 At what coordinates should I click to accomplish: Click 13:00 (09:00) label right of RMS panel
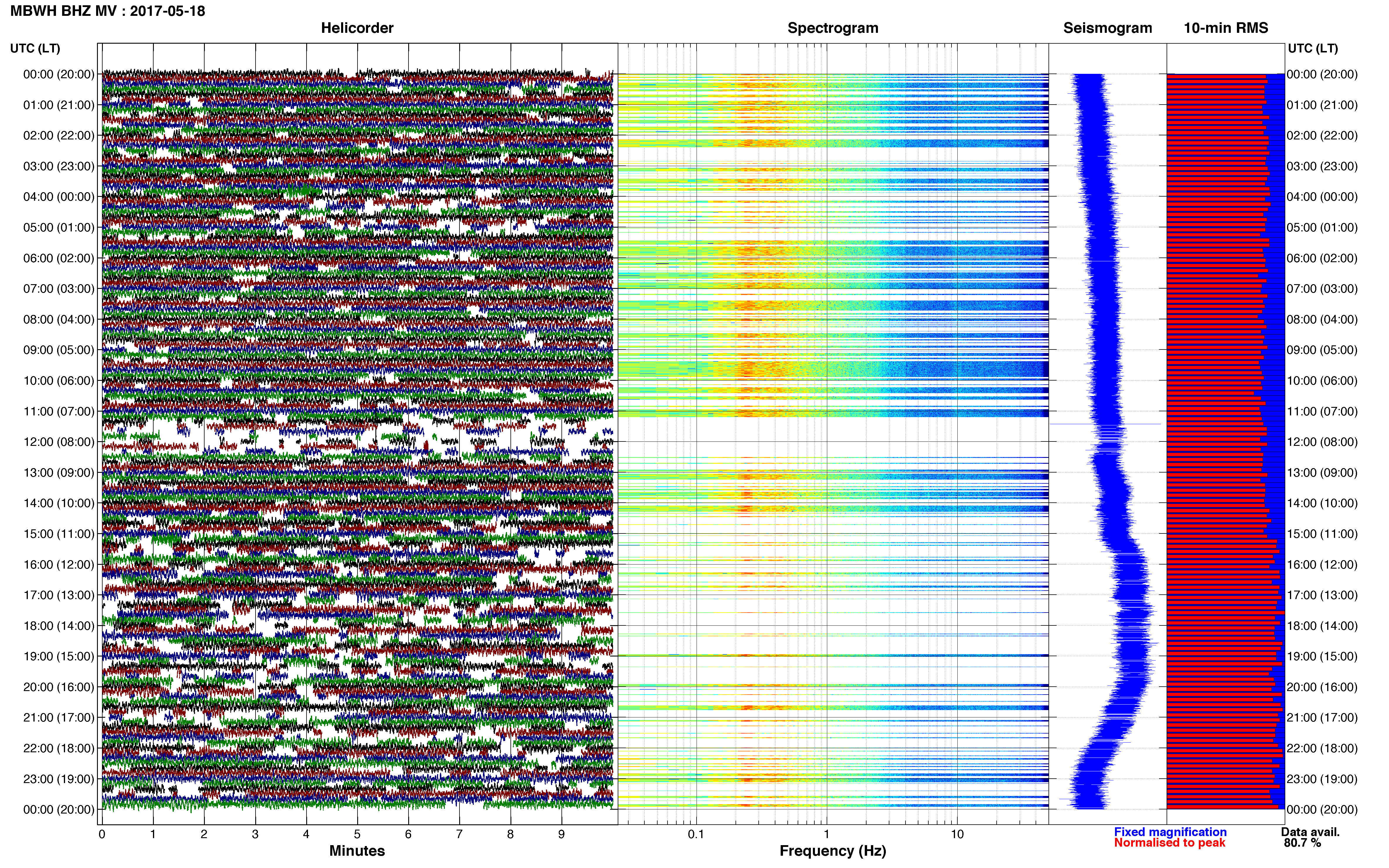coord(1322,473)
